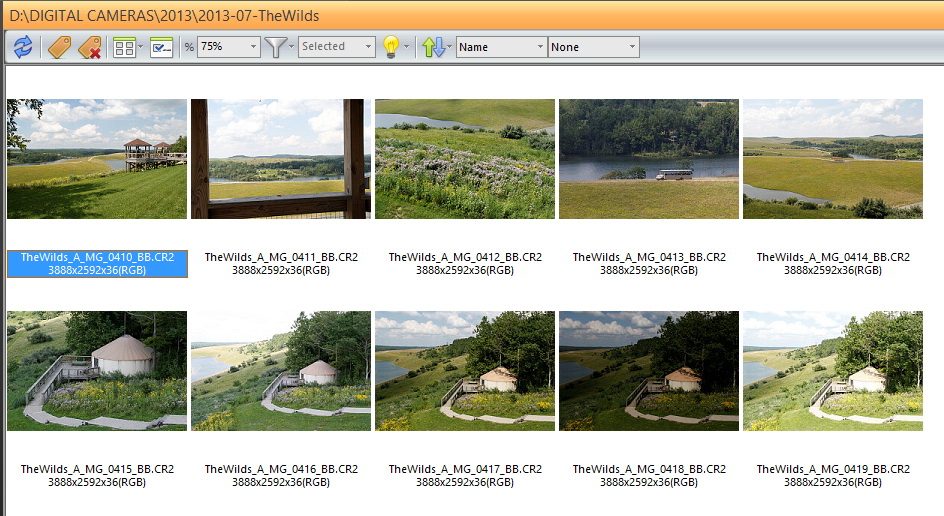Click folder path D:\DIGITAL CAMERAS\2013\2013-07-TheWilds title
This screenshot has width=944, height=516.
coord(164,16)
